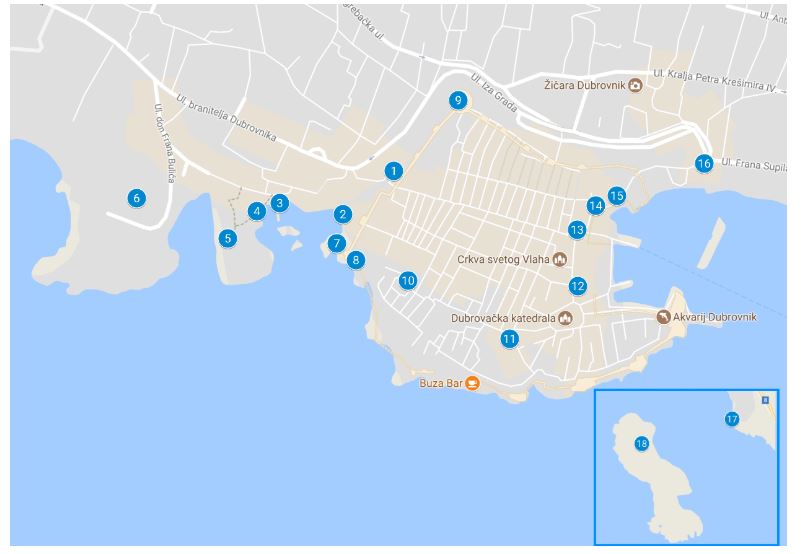Viewport: 801px width, 554px height.
Task: Click marker number 16 by Ul. Frana Supila
Action: point(704,164)
